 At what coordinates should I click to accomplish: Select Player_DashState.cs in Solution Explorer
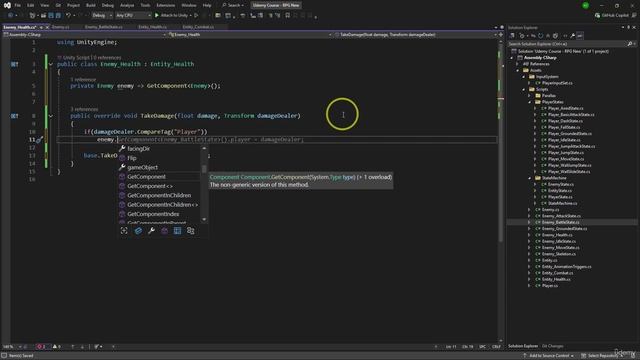point(565,121)
